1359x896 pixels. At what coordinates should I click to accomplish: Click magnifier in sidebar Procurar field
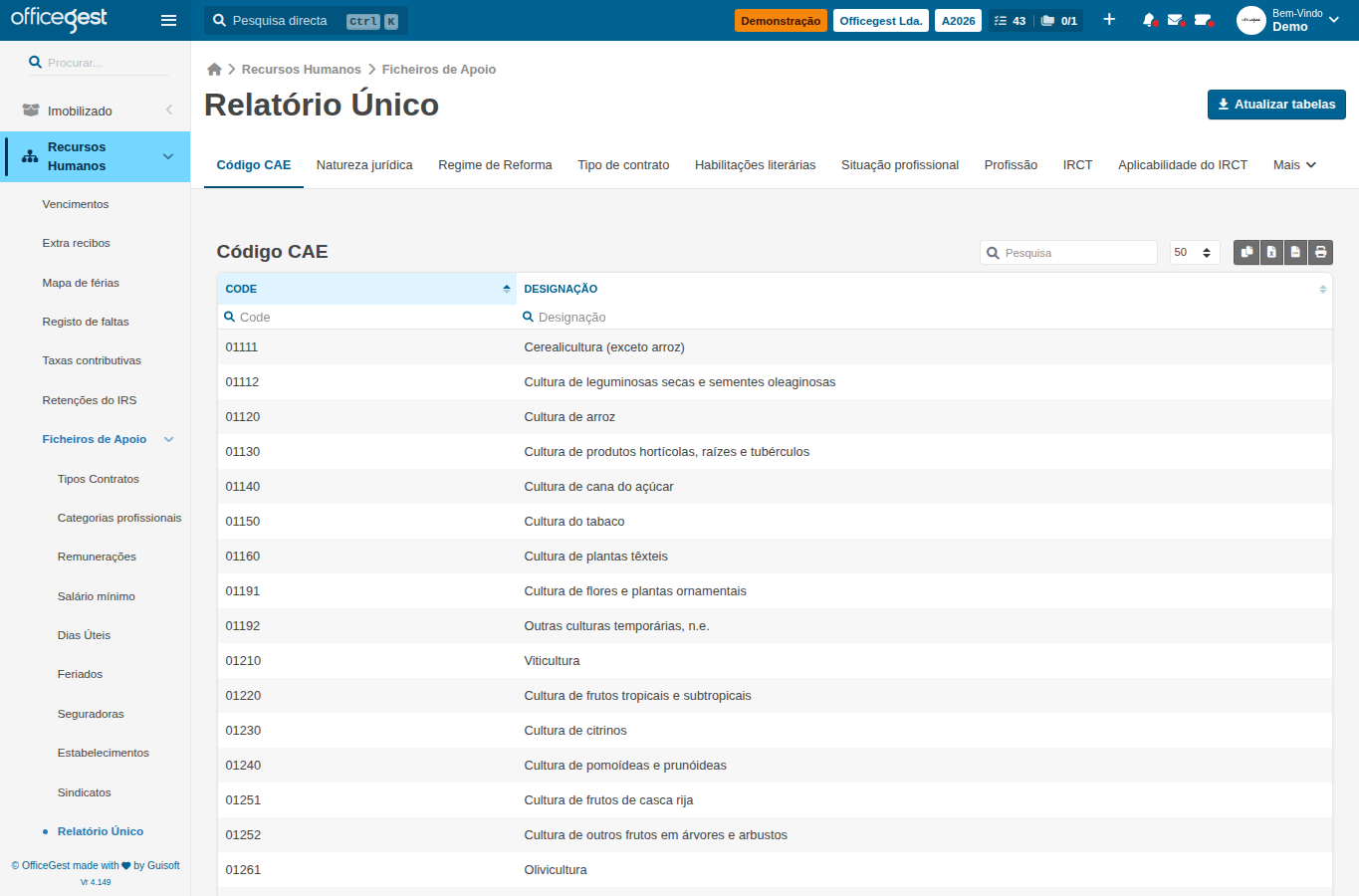[35, 62]
